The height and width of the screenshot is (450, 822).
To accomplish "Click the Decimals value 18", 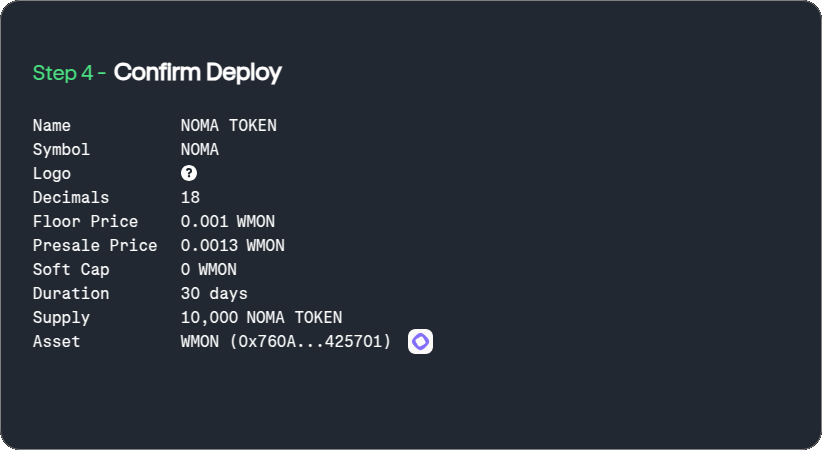I will tap(190, 197).
